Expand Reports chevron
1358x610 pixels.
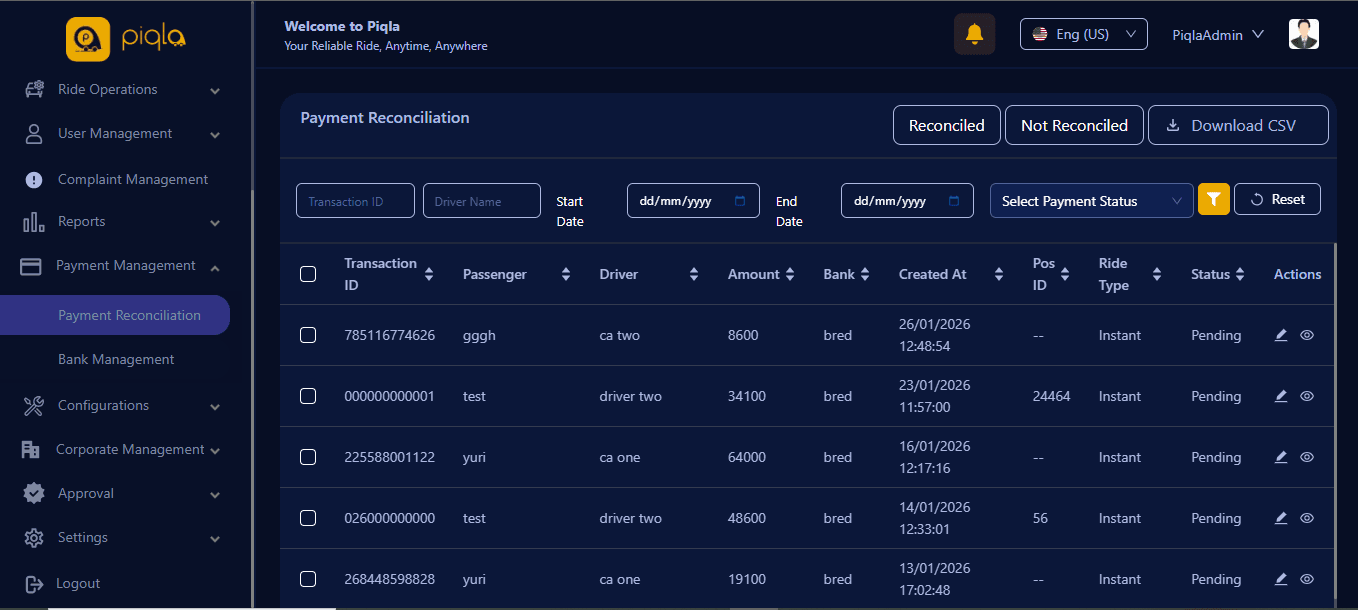click(215, 223)
